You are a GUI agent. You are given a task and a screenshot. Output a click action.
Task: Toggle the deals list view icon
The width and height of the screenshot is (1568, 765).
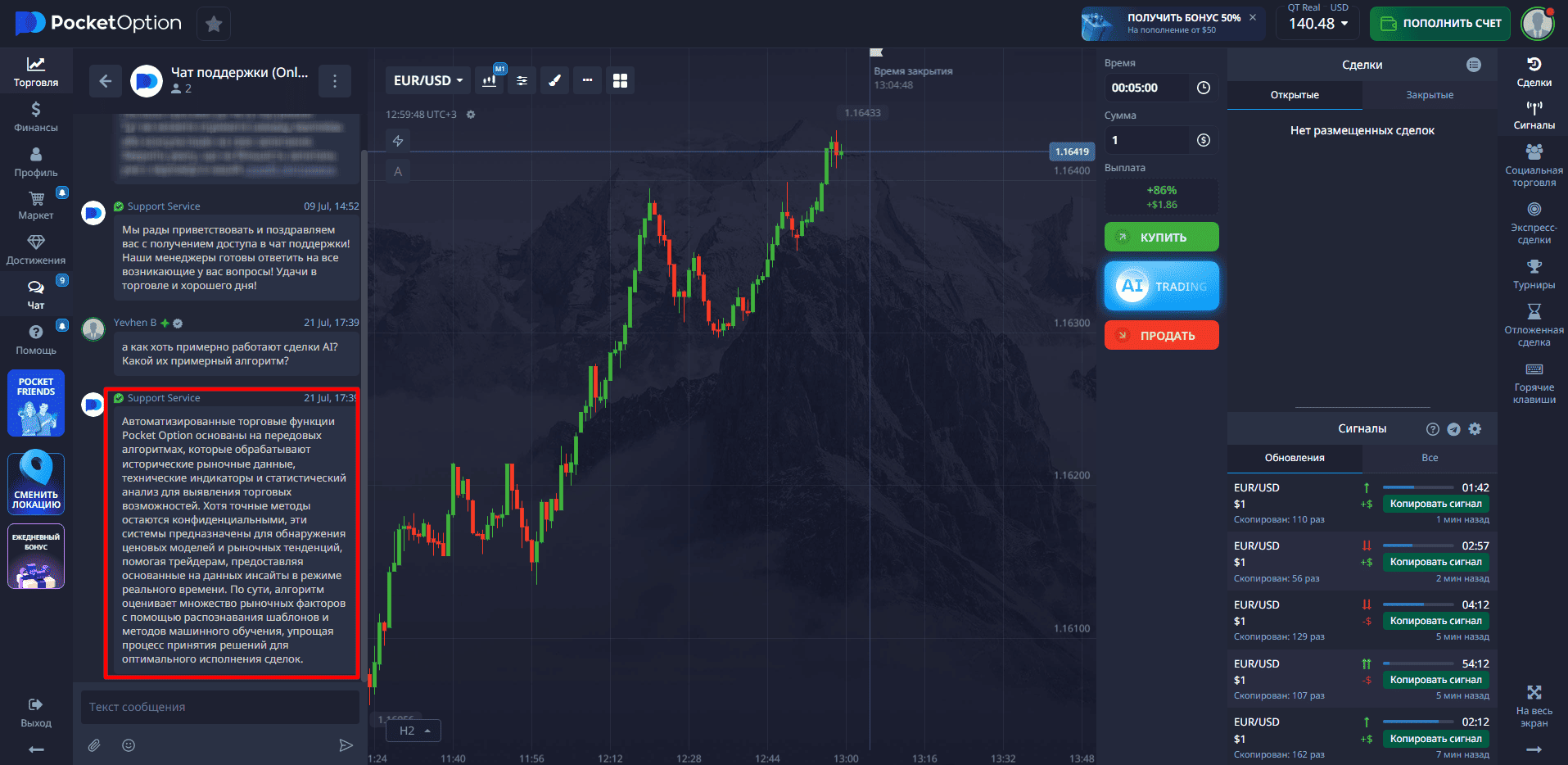click(x=1474, y=65)
